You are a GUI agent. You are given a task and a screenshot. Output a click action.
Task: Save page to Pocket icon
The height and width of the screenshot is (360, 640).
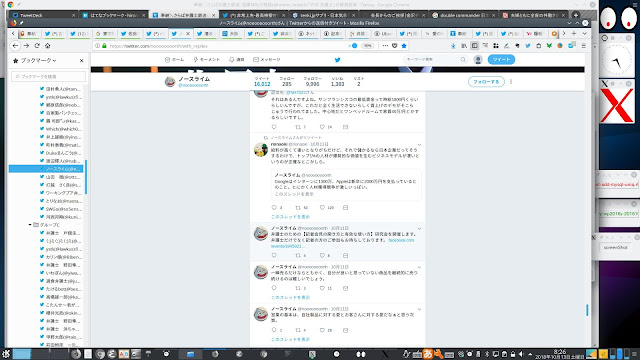[x=394, y=46]
